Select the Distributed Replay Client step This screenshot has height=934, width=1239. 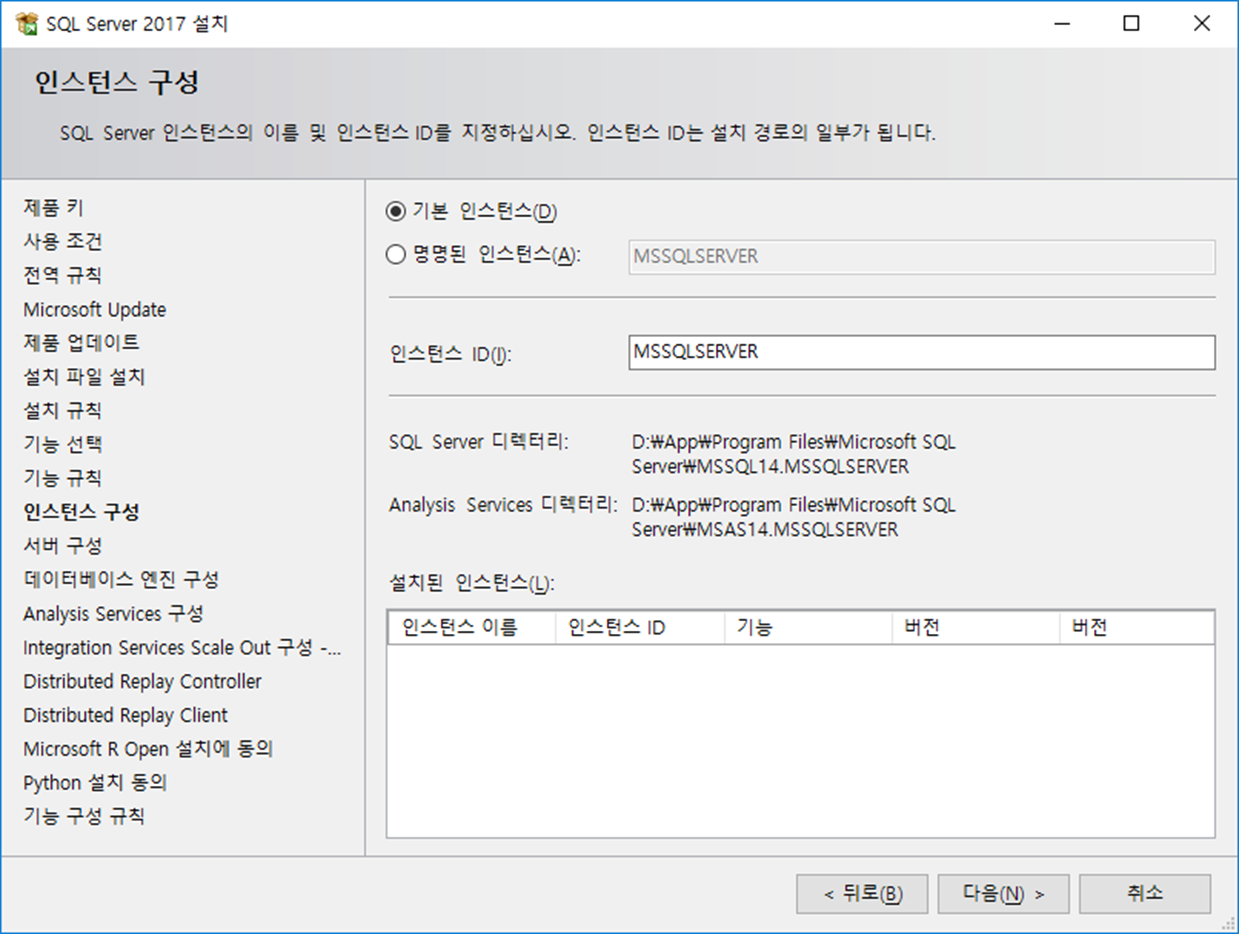(126, 715)
